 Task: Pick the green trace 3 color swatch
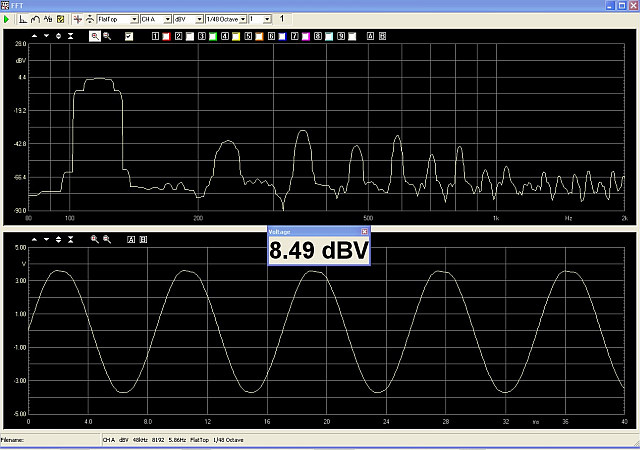click(x=213, y=36)
